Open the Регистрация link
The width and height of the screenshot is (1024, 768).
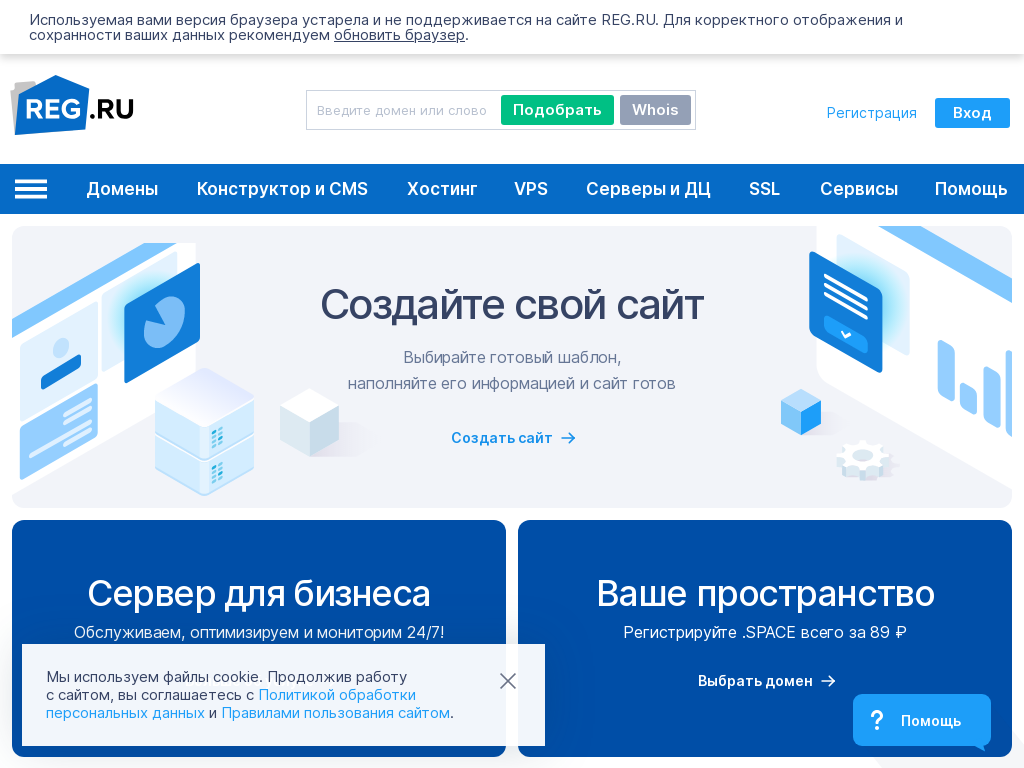coord(871,113)
